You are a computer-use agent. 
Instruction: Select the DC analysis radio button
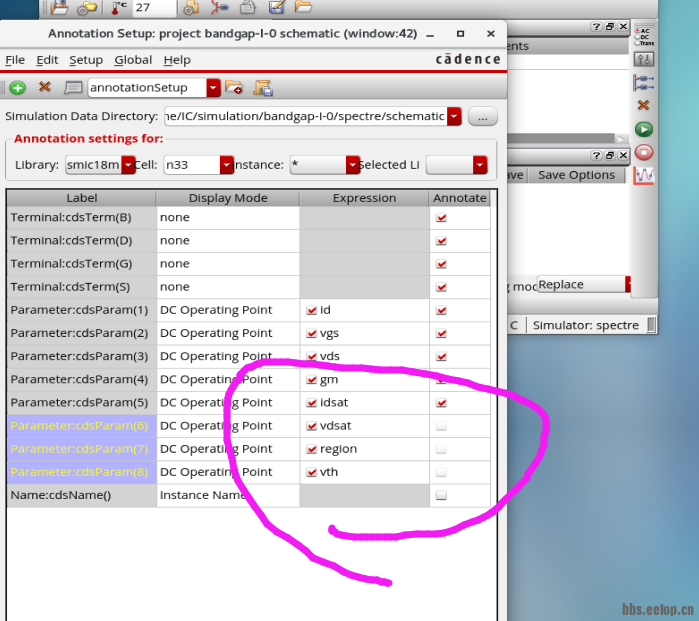(x=637, y=37)
